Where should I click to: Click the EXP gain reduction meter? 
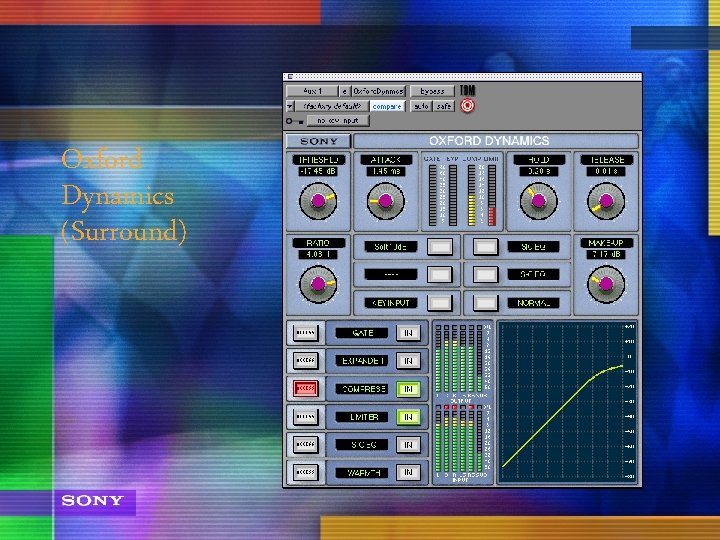coord(453,195)
